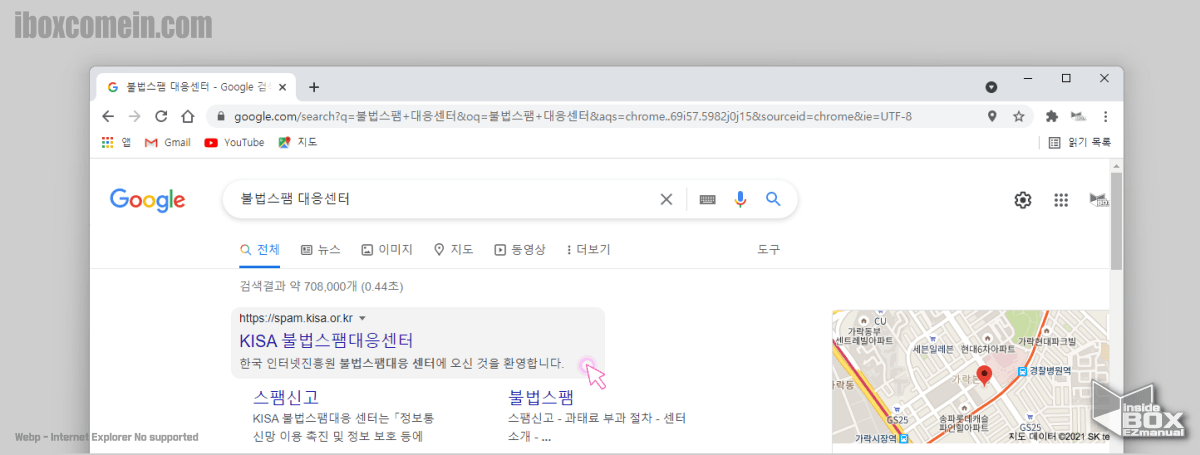
Task: Open the 도구 search tools
Action: [x=768, y=250]
